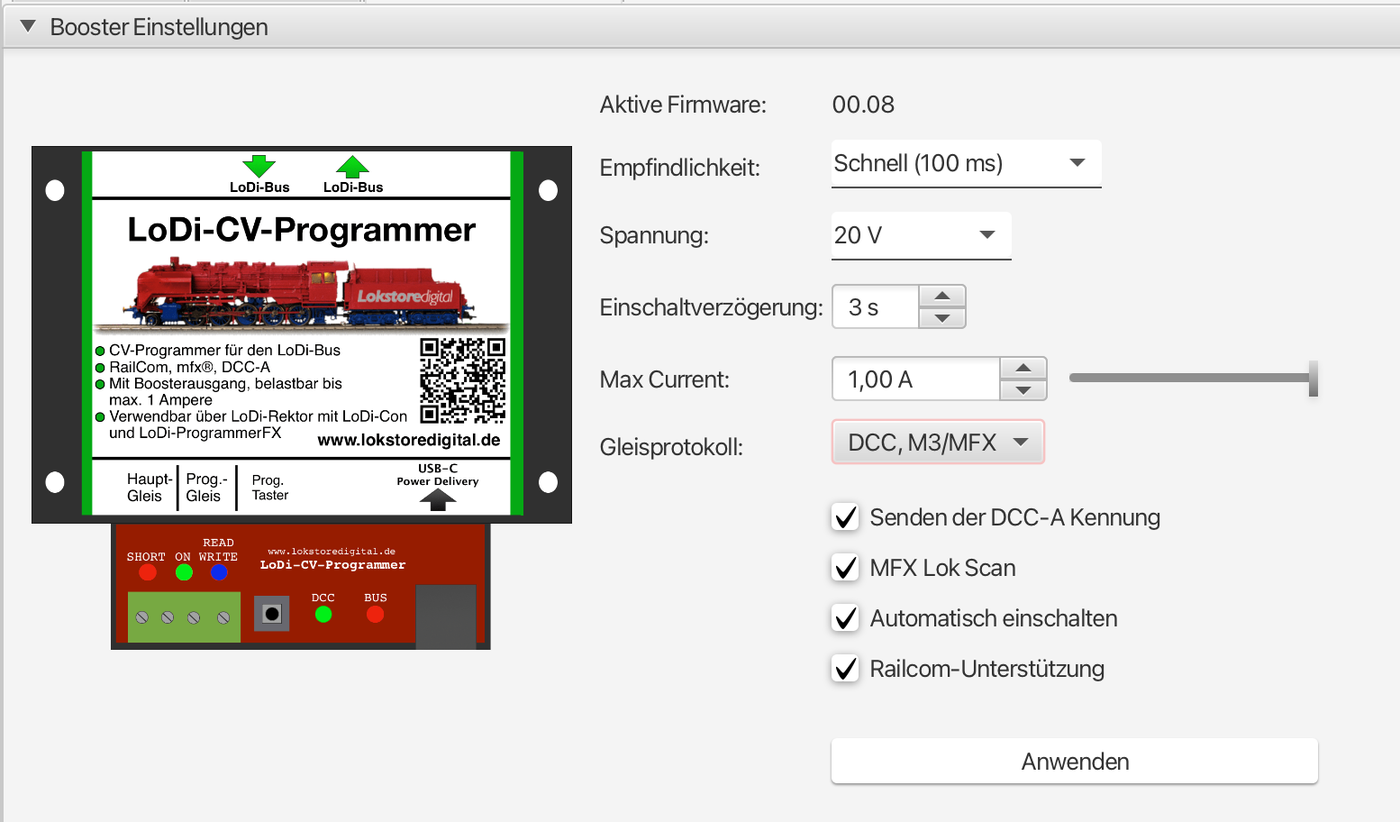Screen dimensions: 1400x822
Task: Apply settings with Anwenden button
Action: pos(1074,761)
